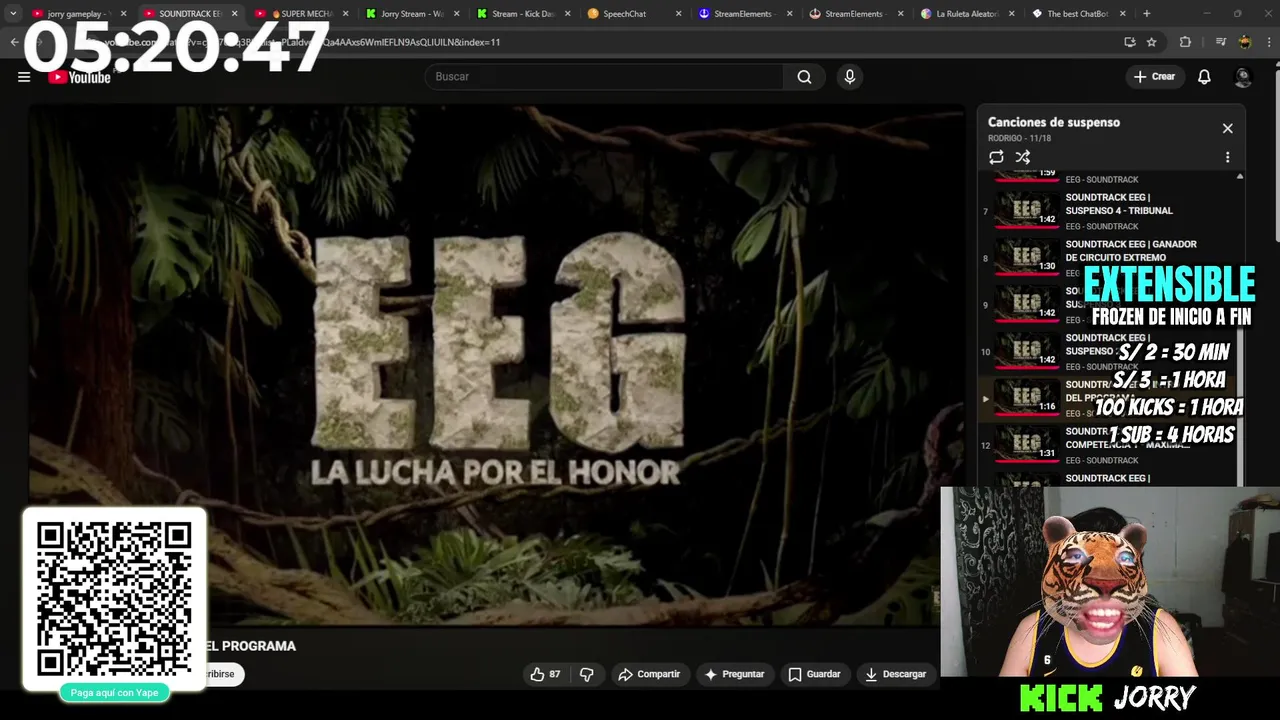Switch to The best ChatBot tab

pos(1076,14)
